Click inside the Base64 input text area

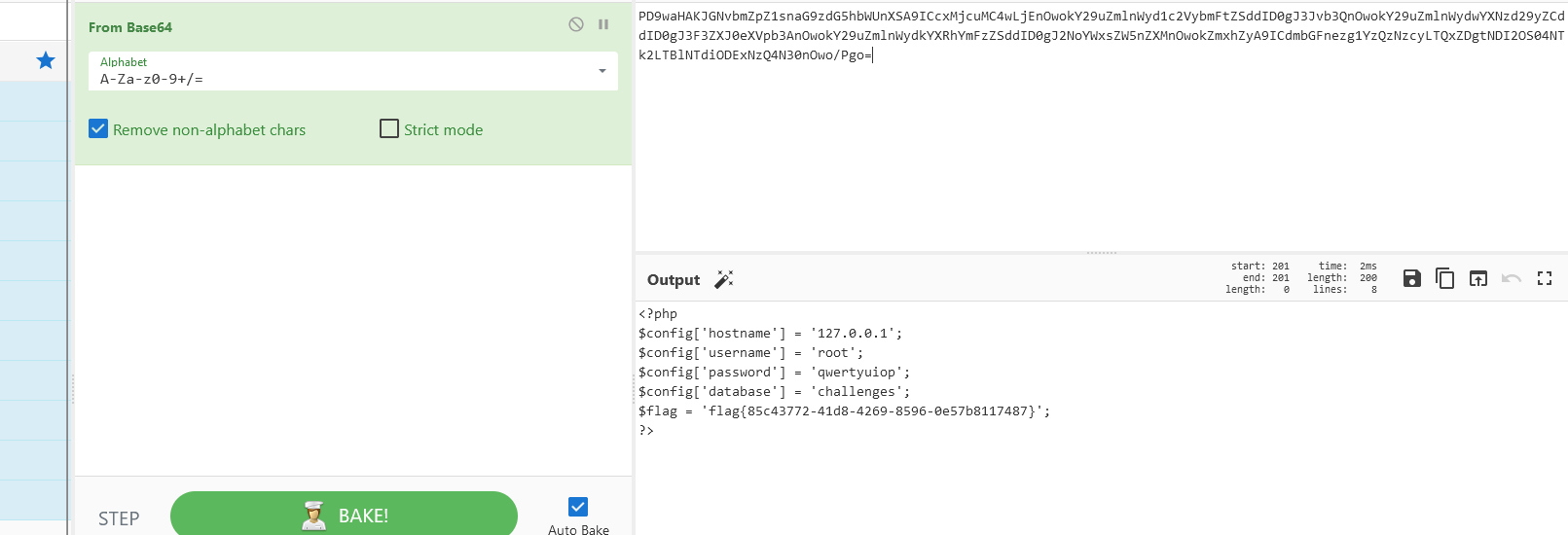(x=1100, y=146)
